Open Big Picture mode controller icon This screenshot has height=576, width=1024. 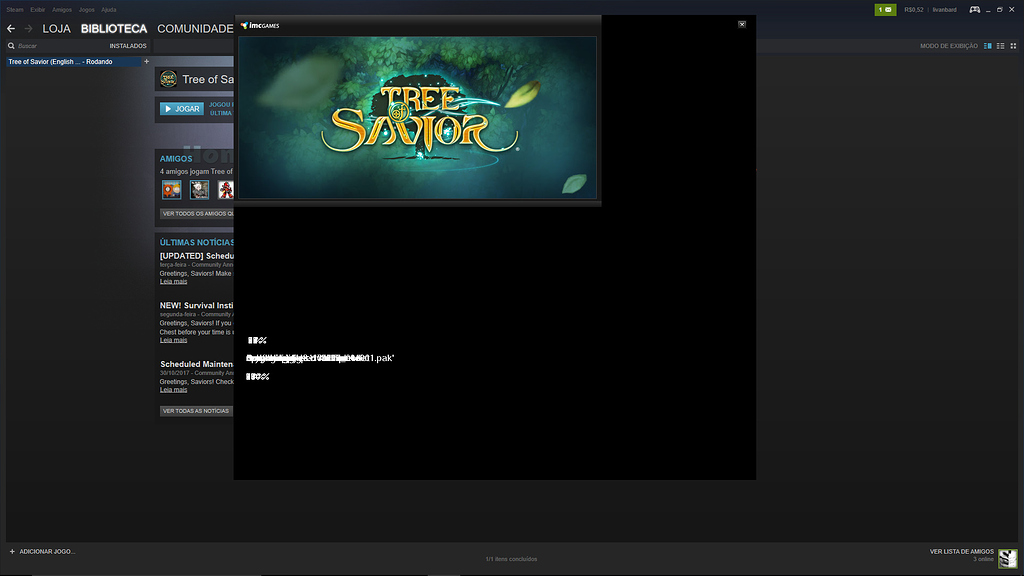point(974,10)
